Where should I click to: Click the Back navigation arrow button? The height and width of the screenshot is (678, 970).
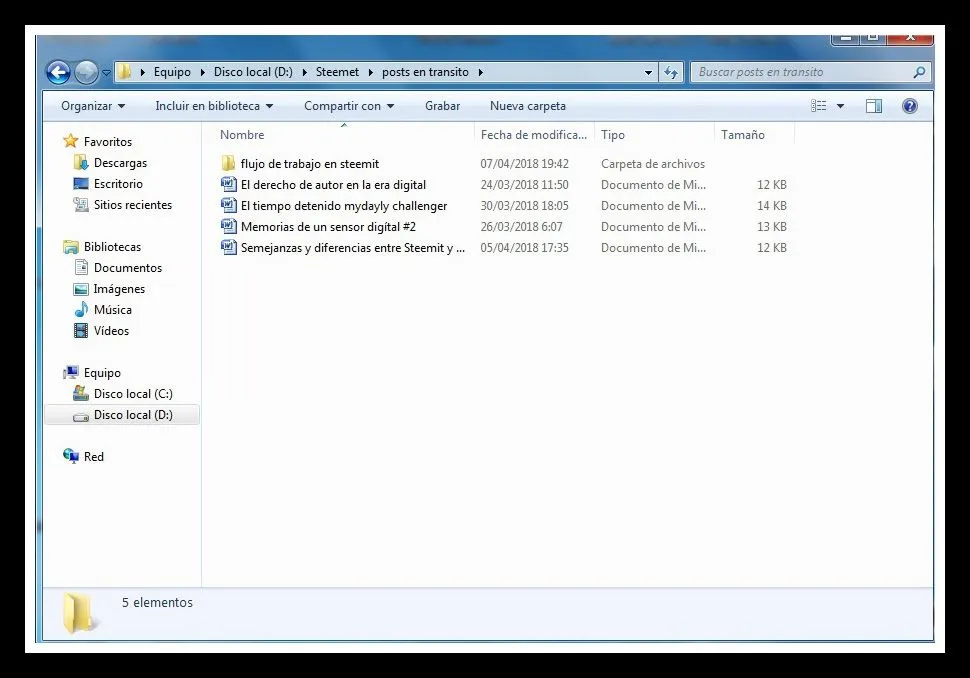[58, 72]
